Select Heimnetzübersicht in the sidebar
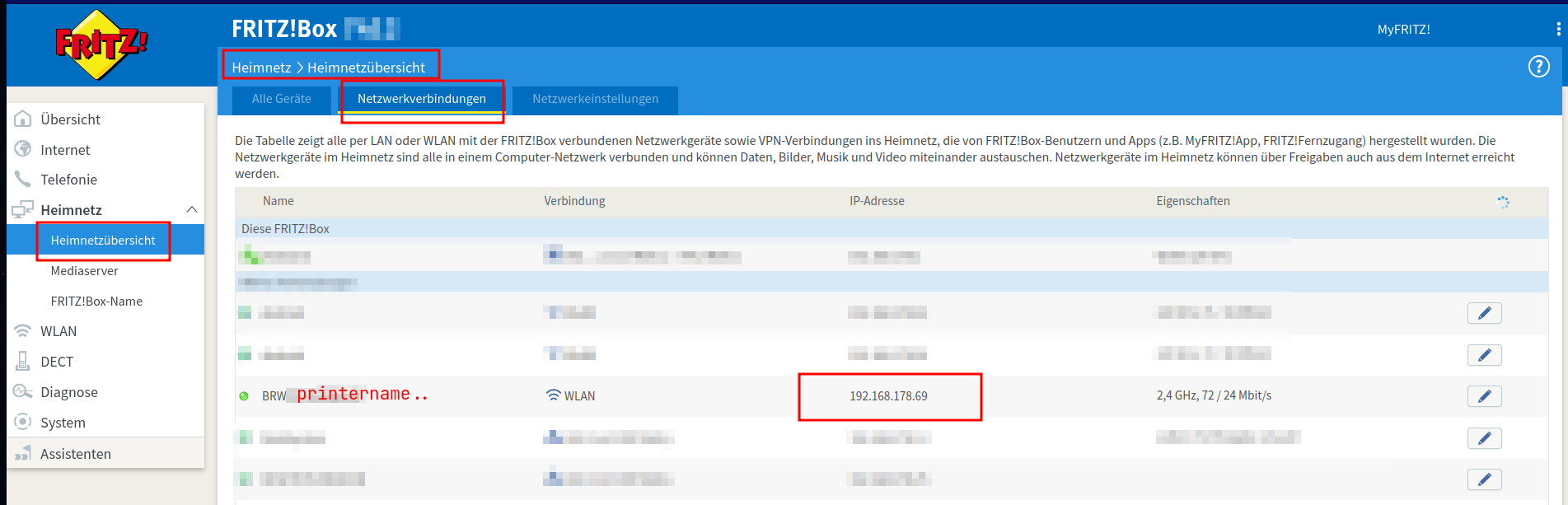This screenshot has width=1568, height=505. coord(103,241)
